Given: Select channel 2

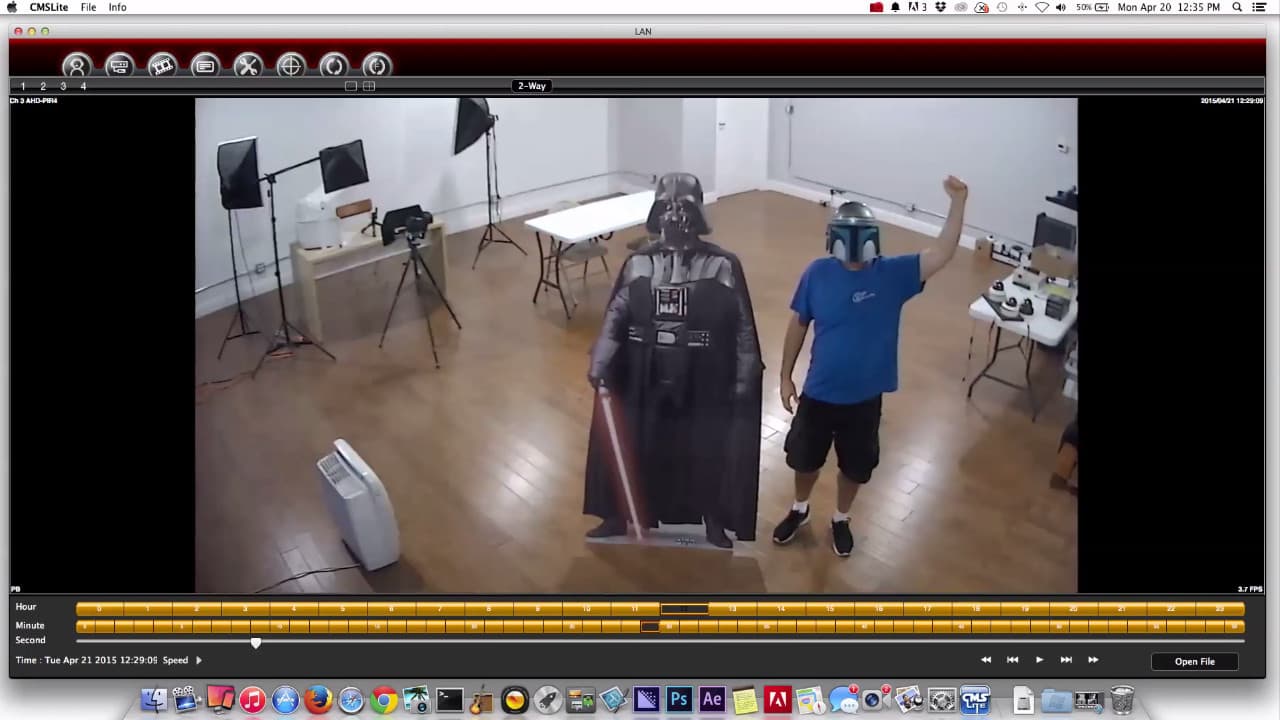Looking at the screenshot, I should pyautogui.click(x=43, y=86).
